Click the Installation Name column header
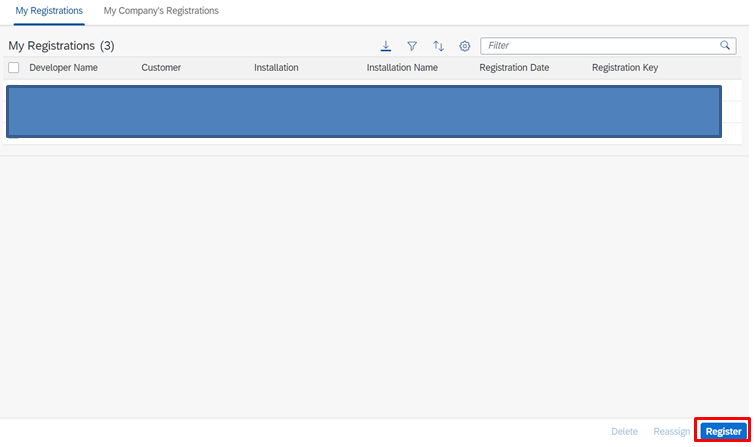Viewport: 755px width, 447px height. click(402, 67)
